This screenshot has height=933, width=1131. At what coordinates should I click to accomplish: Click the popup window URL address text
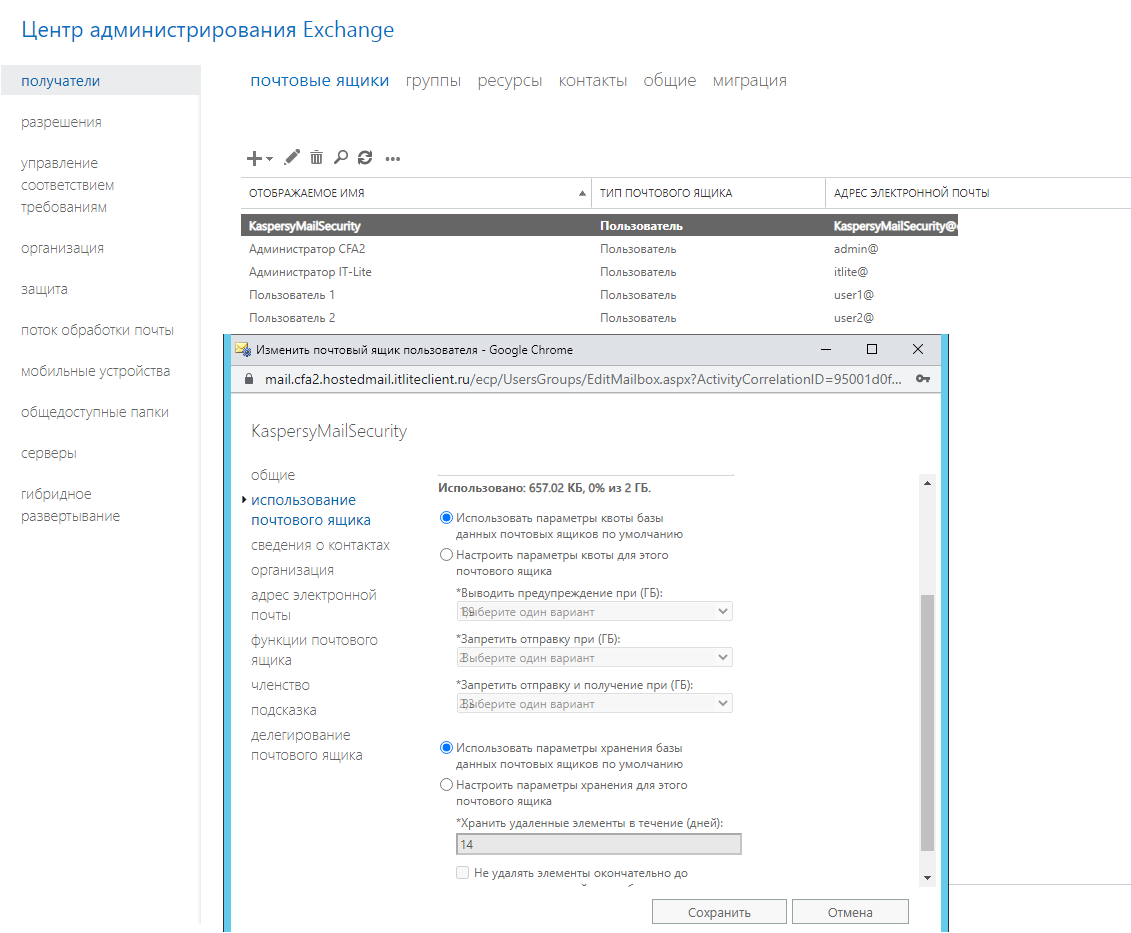pos(583,380)
